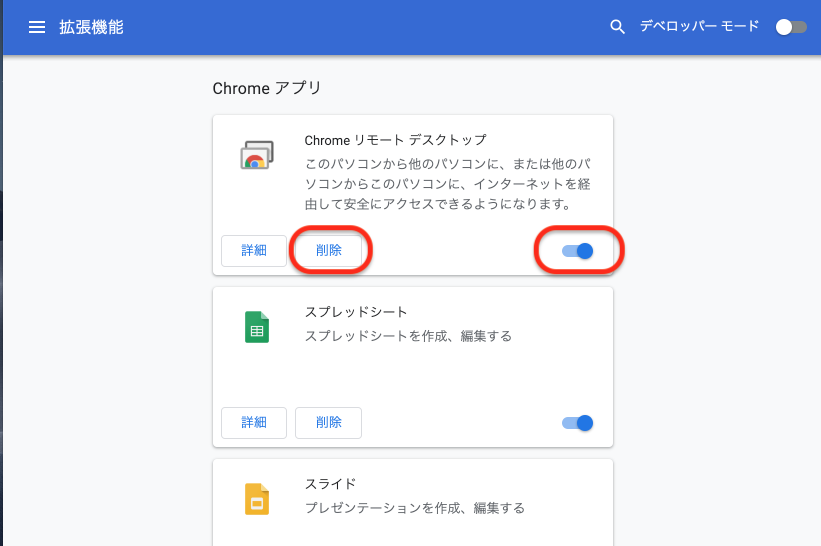821x546 pixels.
Task: Click the Chrome リモート デスクトップ title text
Action: tap(395, 140)
